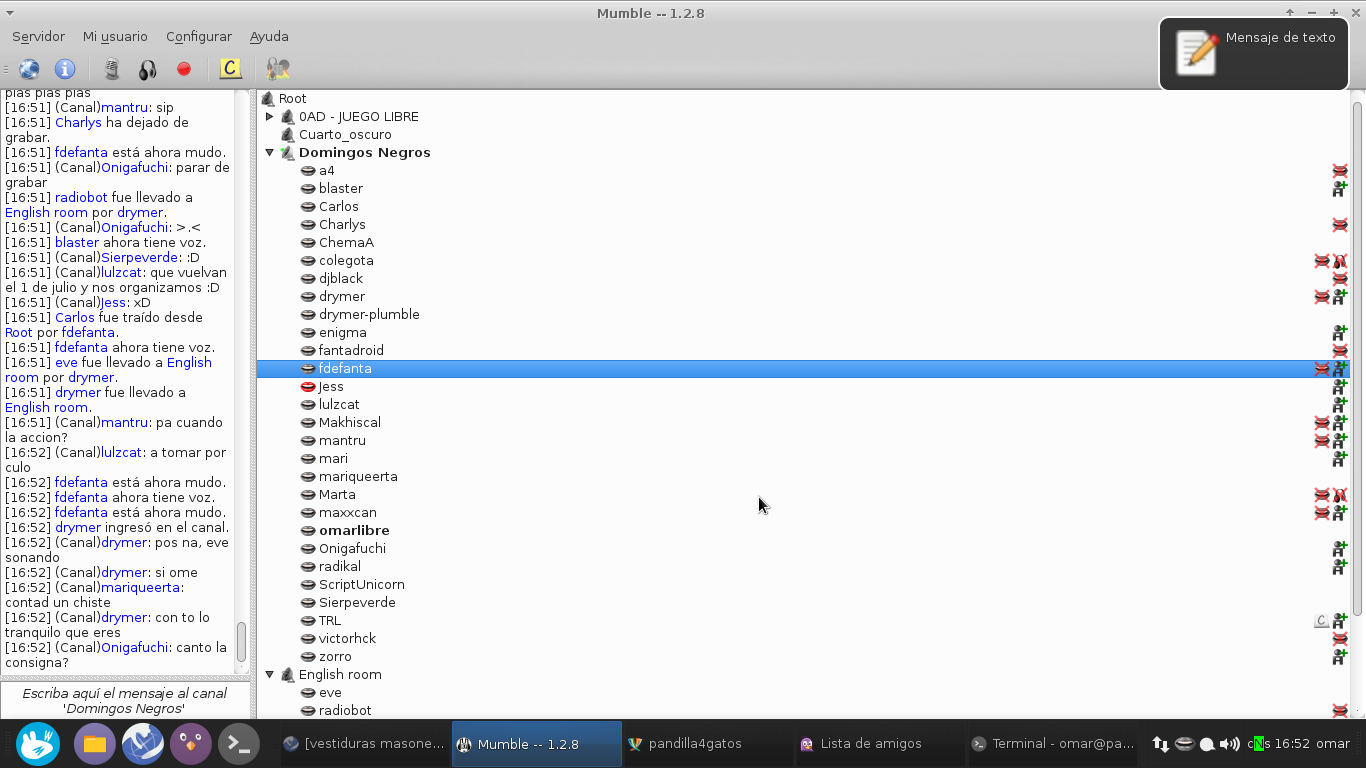Viewport: 1366px width, 768px height.
Task: Click the muted icon on fantadroid's row
Action: coord(1340,350)
